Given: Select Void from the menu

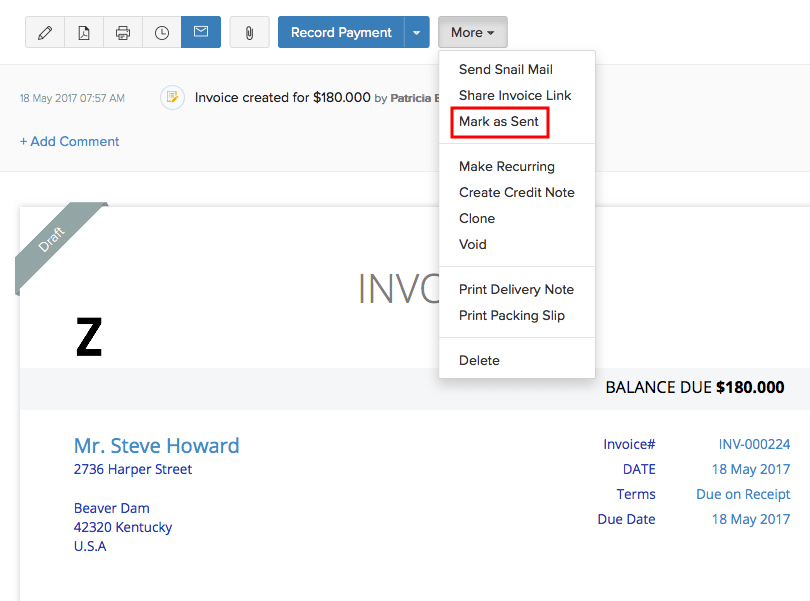Looking at the screenshot, I should point(473,244).
